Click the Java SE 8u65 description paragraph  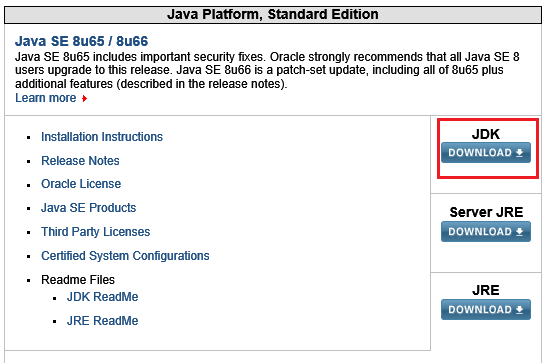[267, 70]
